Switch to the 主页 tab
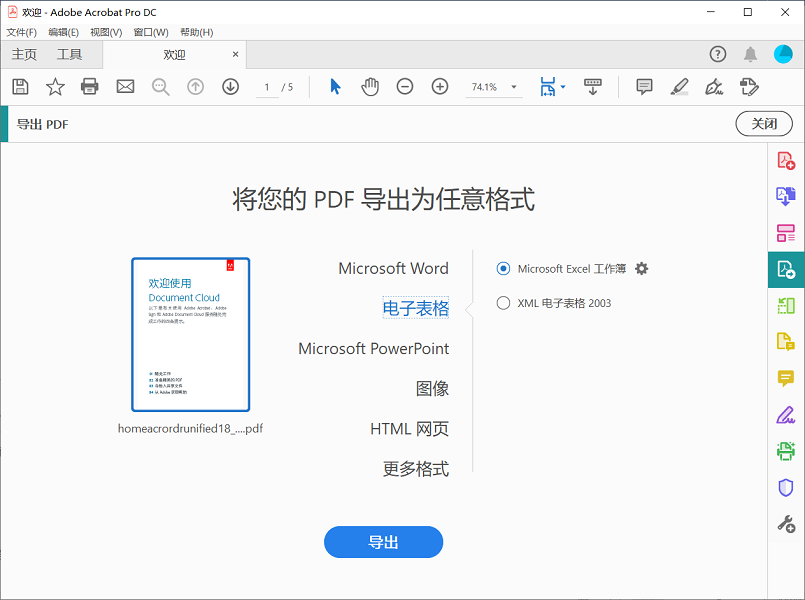 [x=24, y=54]
